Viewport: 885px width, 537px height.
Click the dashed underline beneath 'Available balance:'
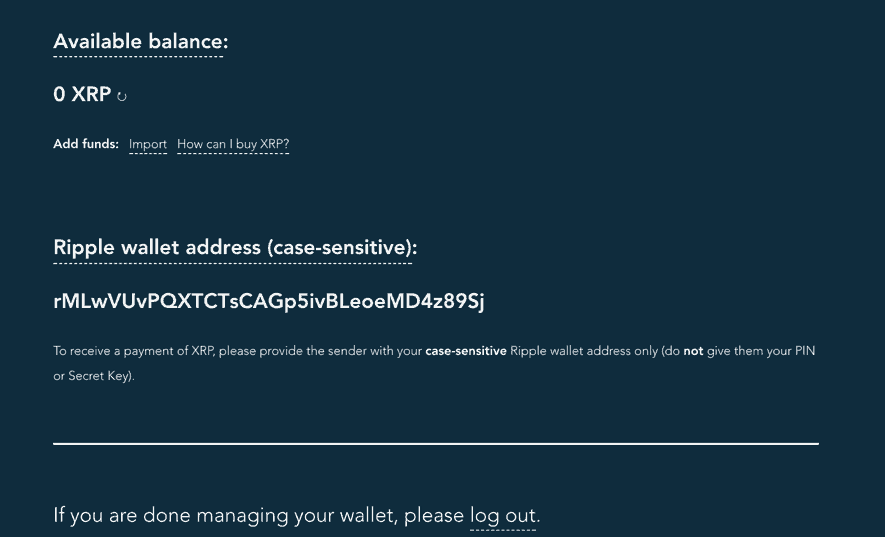138,56
